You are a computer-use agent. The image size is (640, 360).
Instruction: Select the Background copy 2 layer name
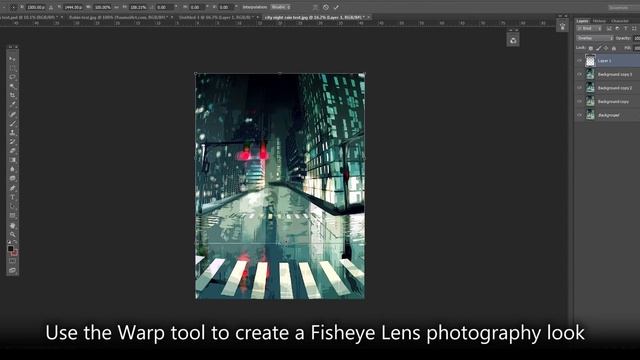click(x=615, y=88)
